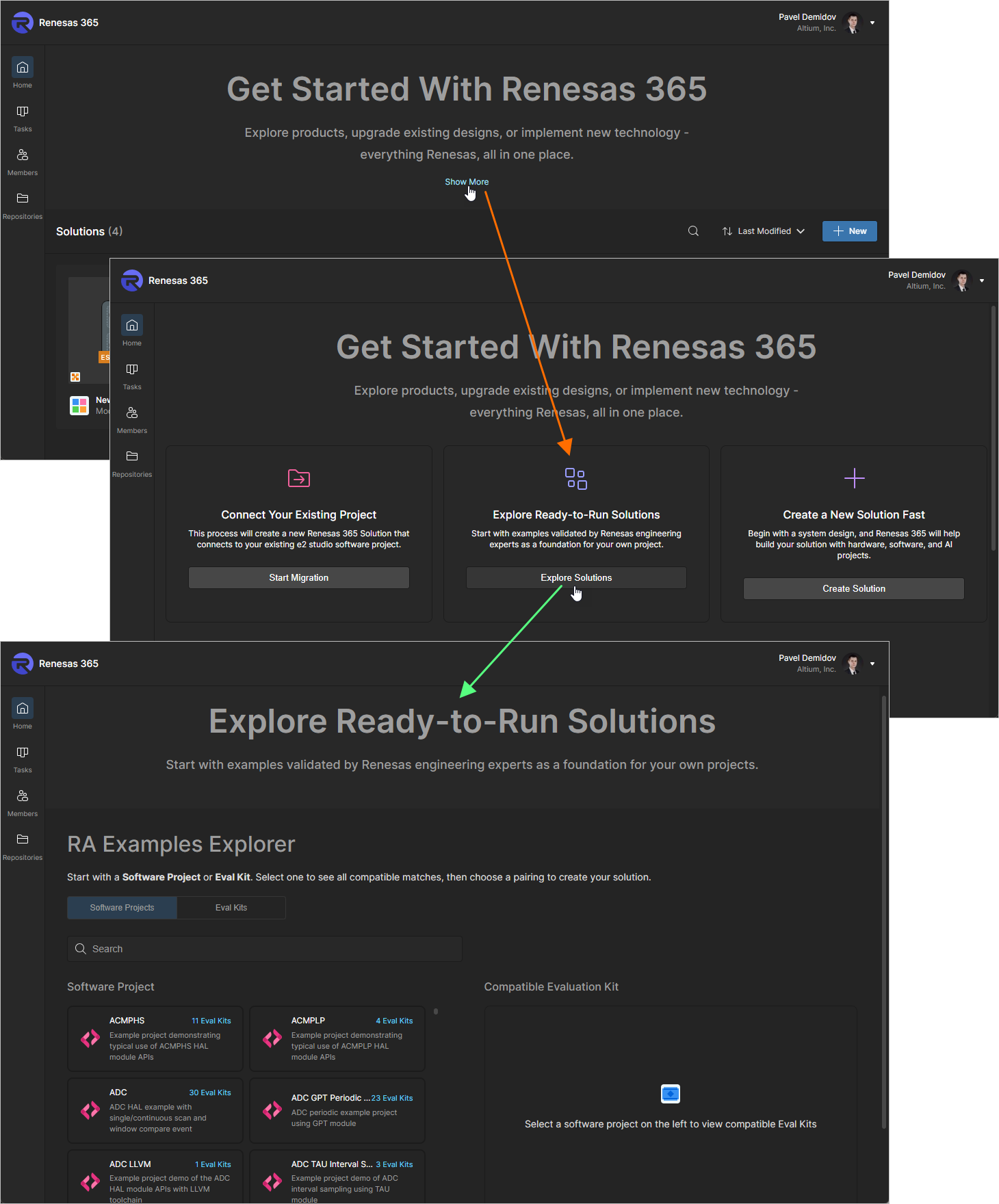Open the Last Modified sort dropdown
Screen dimensions: 999x1204
pyautogui.click(x=764, y=231)
